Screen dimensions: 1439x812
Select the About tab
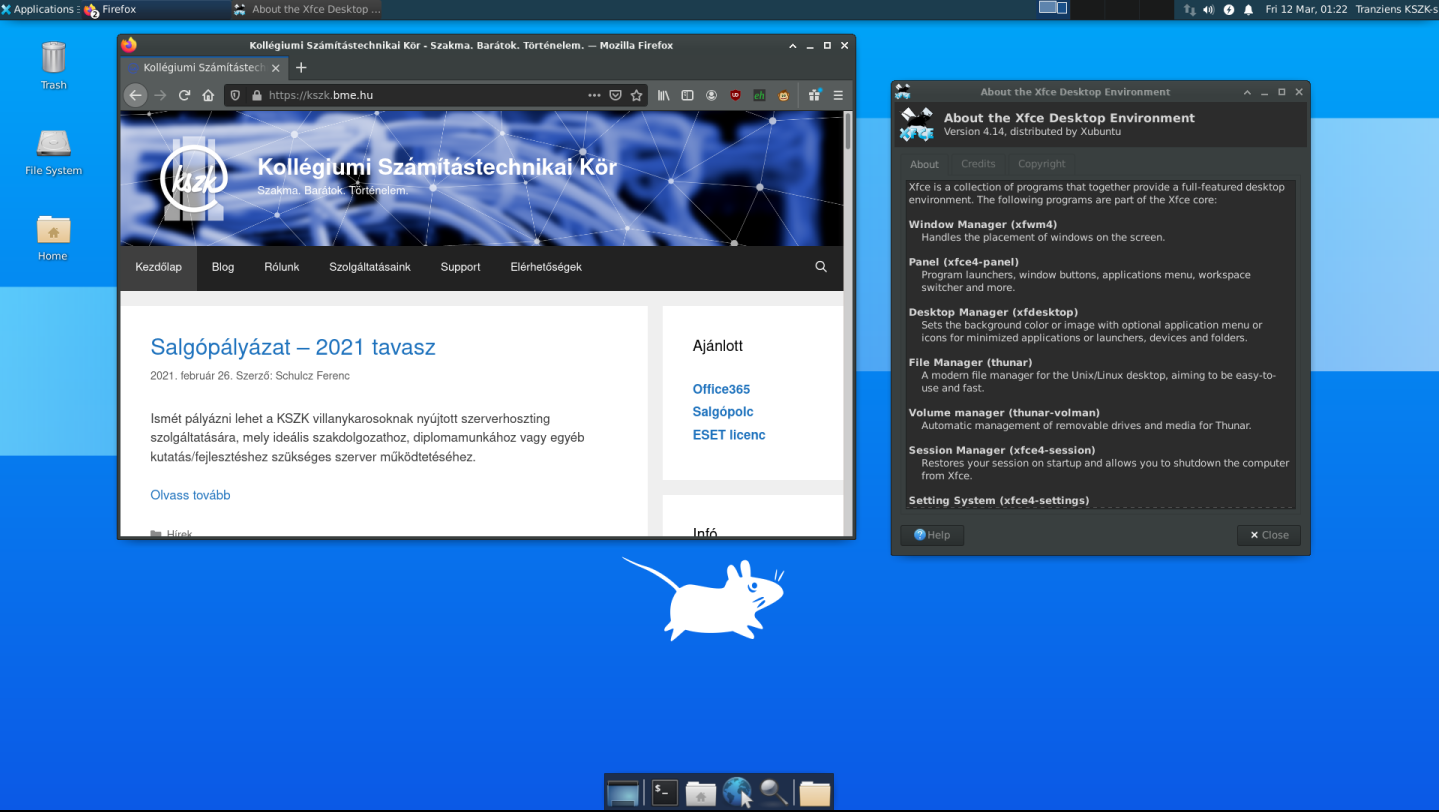(x=924, y=164)
